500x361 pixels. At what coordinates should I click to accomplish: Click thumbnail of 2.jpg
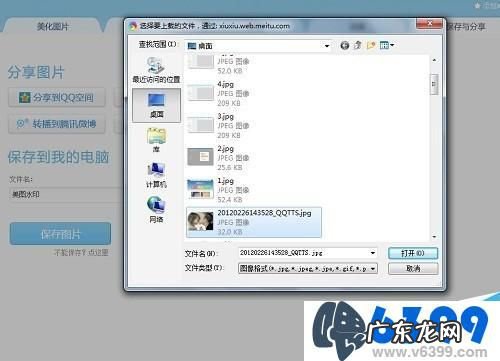(200, 157)
